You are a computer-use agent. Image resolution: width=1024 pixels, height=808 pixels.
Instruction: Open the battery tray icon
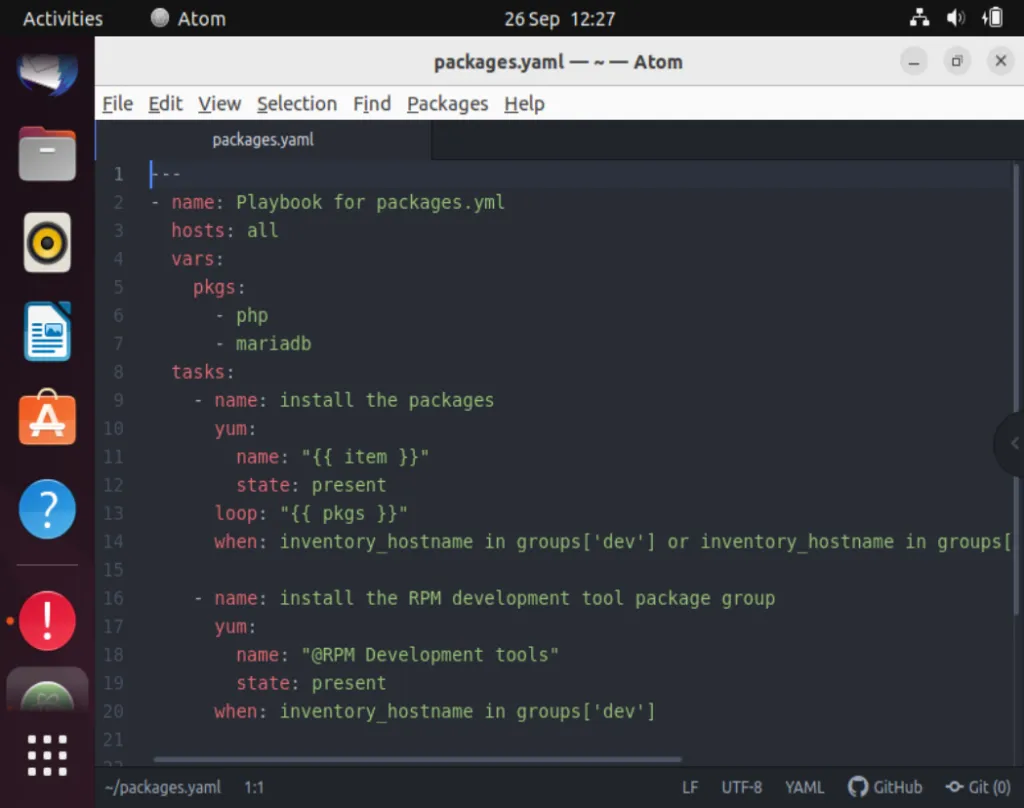point(993,18)
